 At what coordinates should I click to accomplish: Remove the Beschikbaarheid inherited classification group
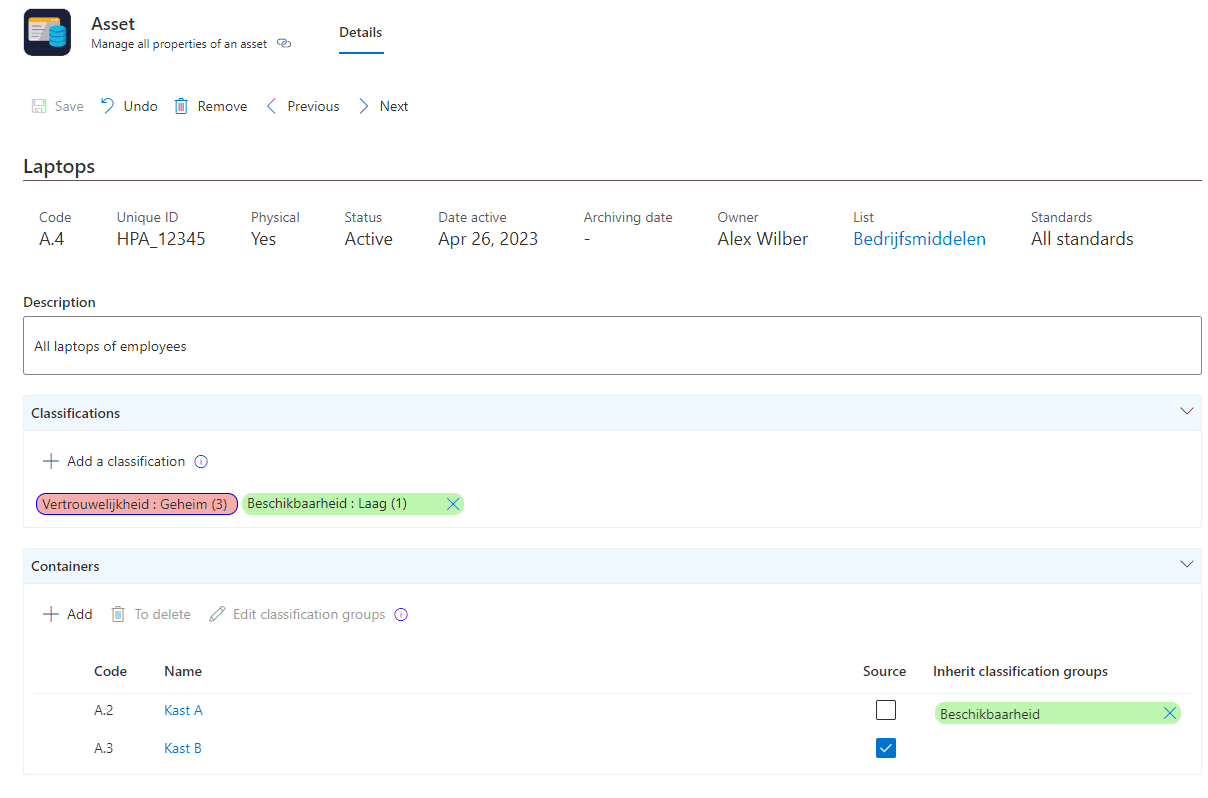1169,713
